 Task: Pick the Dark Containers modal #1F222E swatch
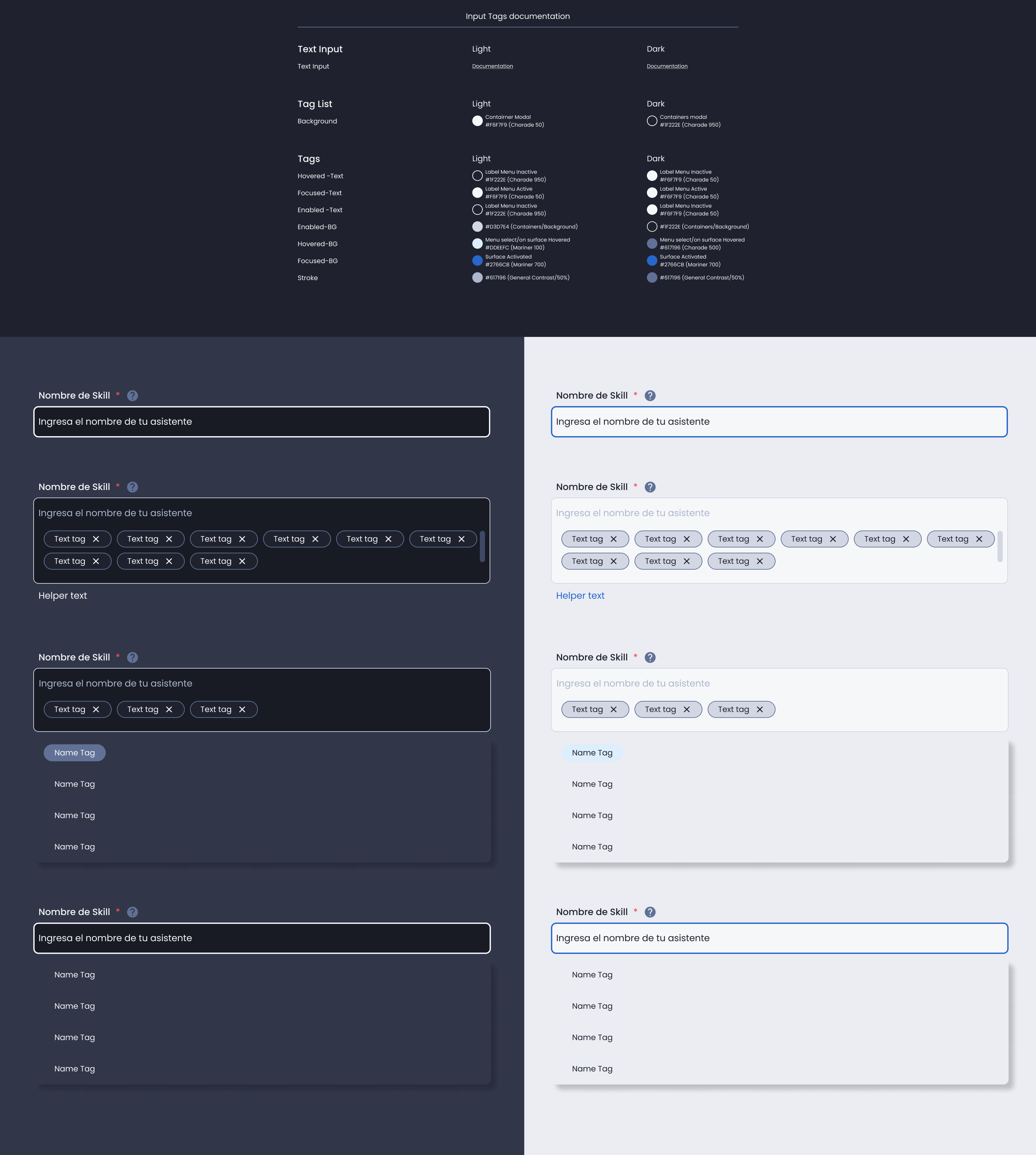[x=652, y=121]
